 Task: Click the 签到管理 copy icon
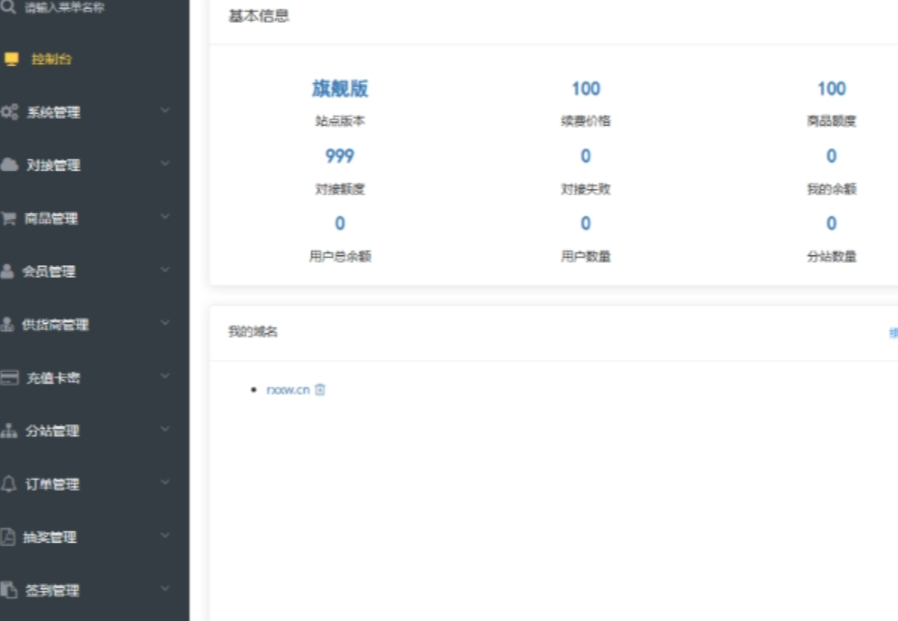[x=9, y=589]
